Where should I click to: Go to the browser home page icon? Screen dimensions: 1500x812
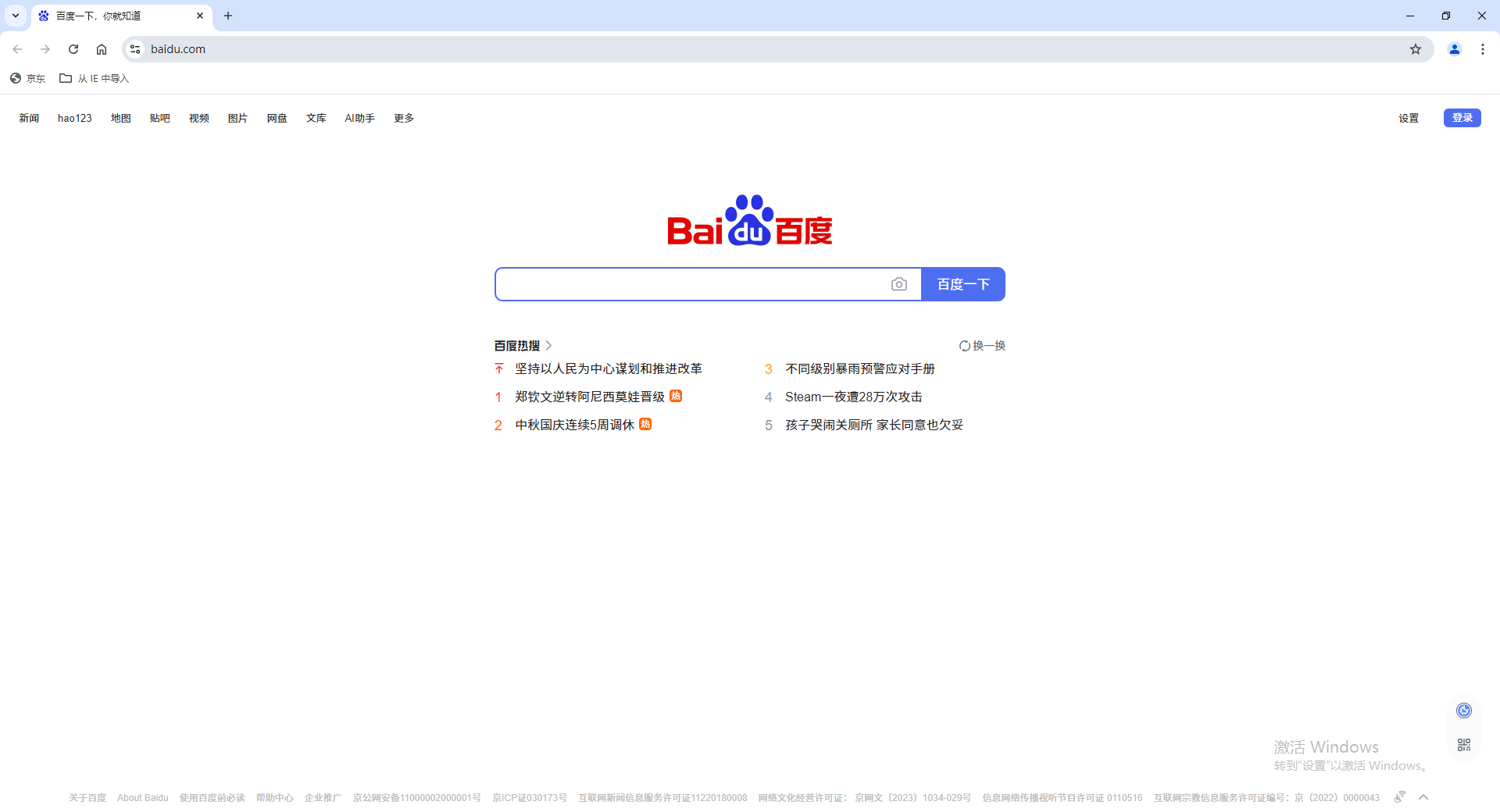coord(102,49)
